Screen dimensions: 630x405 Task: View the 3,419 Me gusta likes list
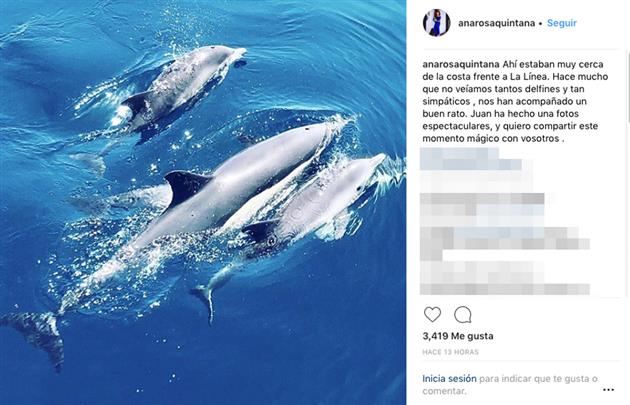[x=458, y=336]
